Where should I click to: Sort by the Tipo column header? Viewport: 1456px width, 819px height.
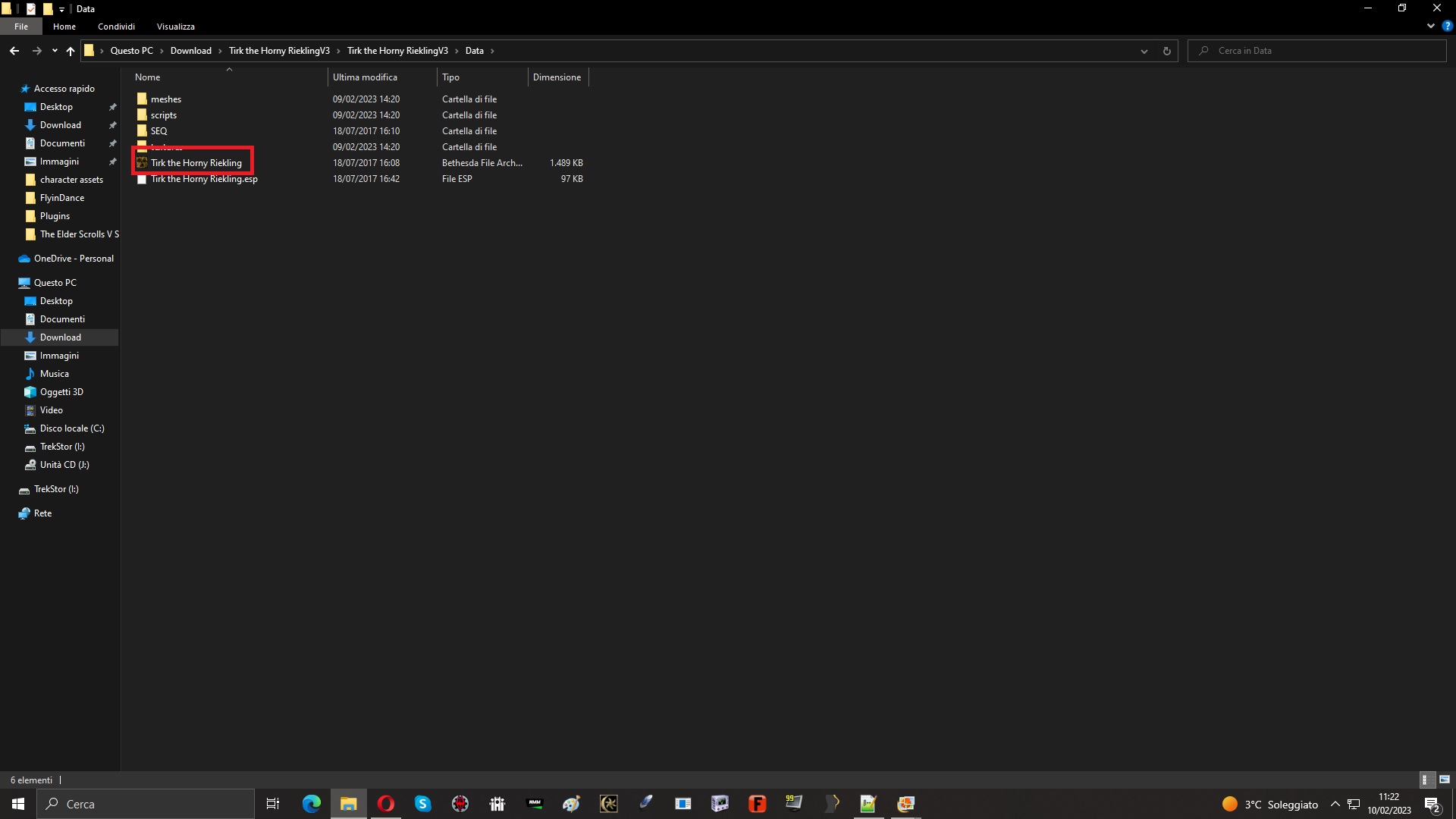(482, 77)
